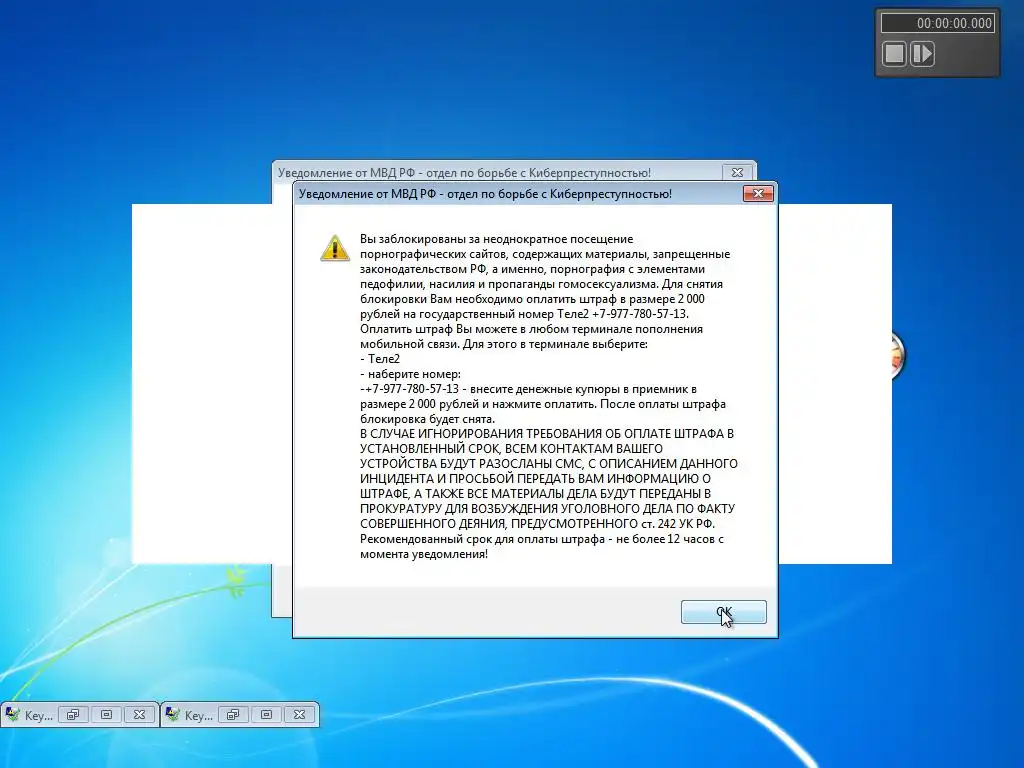1024x768 pixels.
Task: Click the line starting "Вы заблокированы за неоднократное посещение"
Action: (x=496, y=239)
